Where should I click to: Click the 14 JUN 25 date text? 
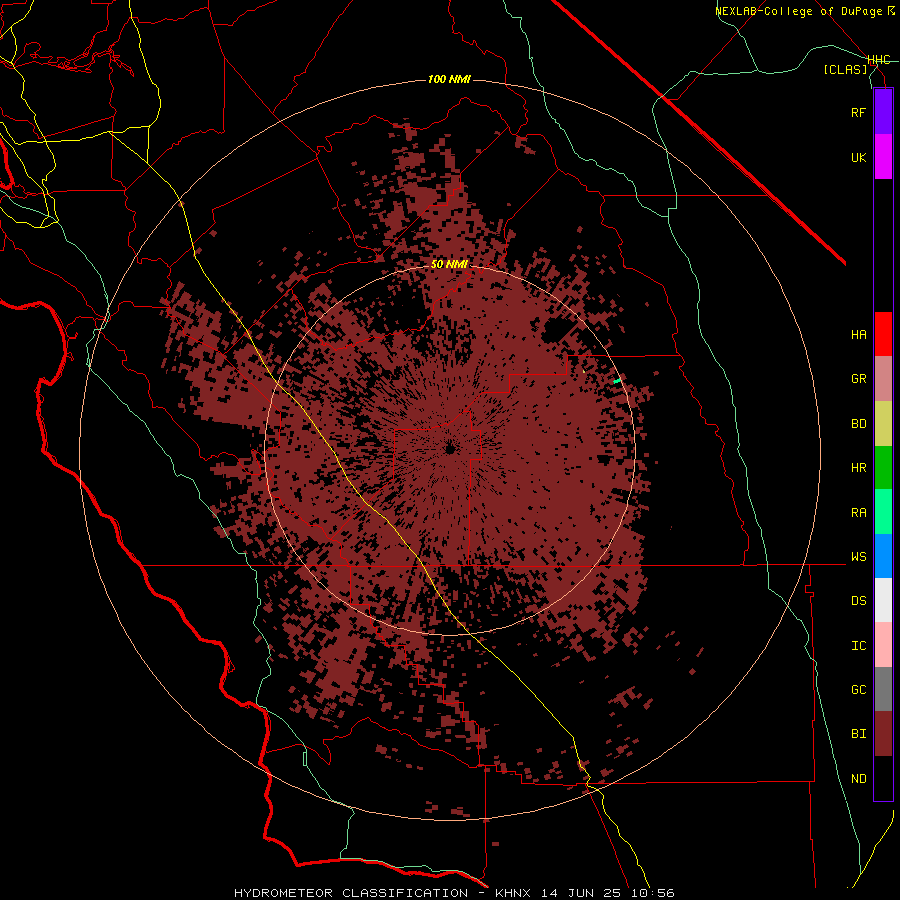pyautogui.click(x=584, y=893)
